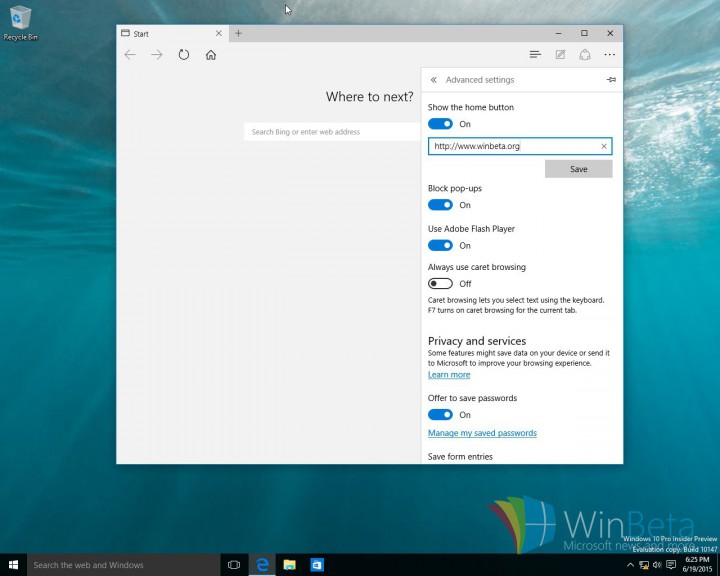Start a Web Note with the pen icon

[560, 55]
